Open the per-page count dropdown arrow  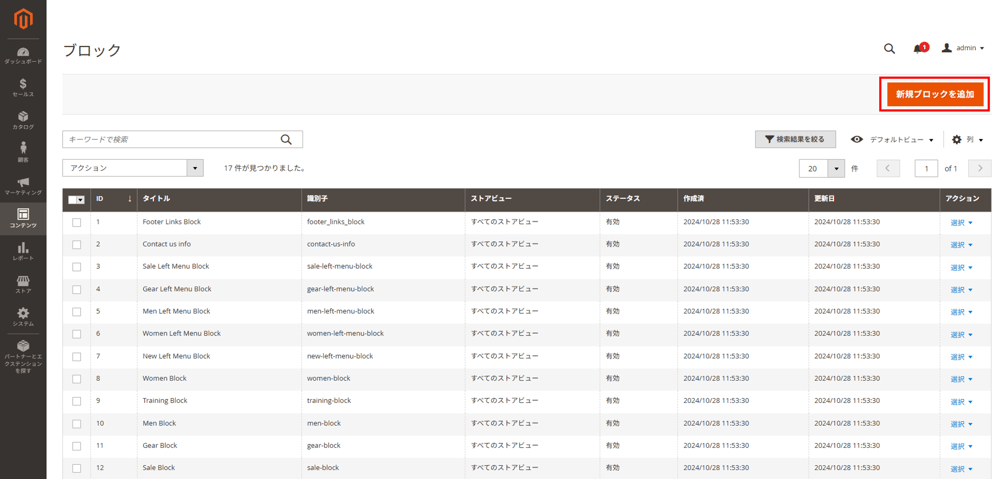tap(837, 168)
